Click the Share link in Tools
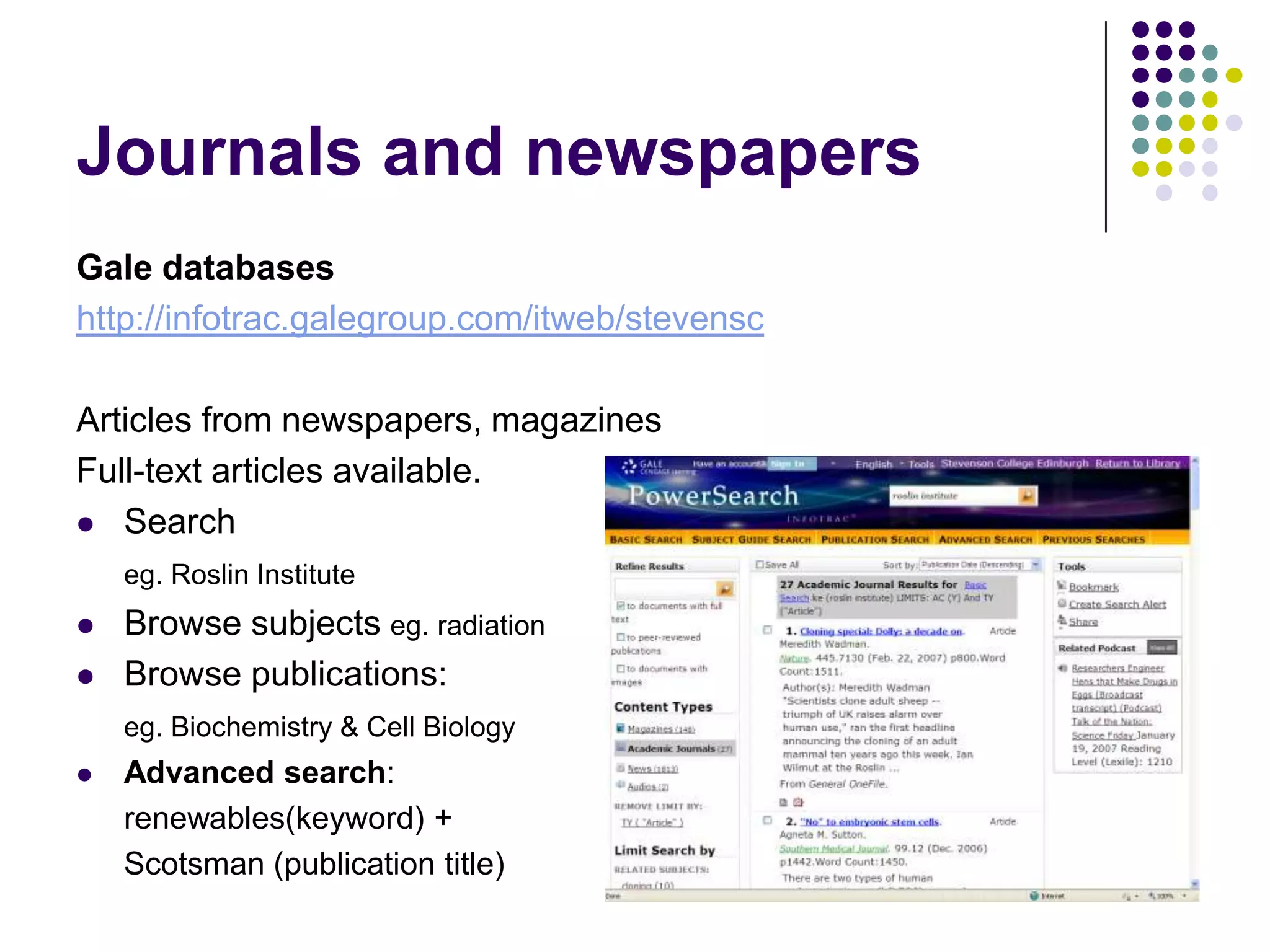This screenshot has width=1270, height=952. tap(1083, 621)
